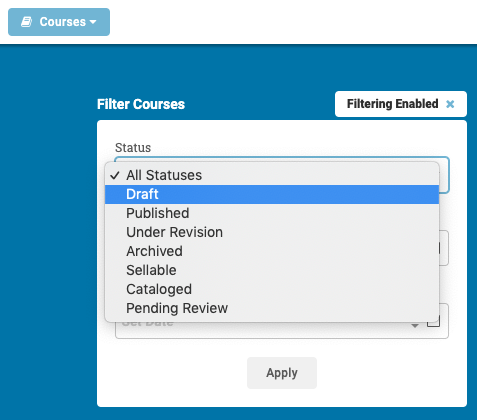Click the Status field label

click(133, 148)
